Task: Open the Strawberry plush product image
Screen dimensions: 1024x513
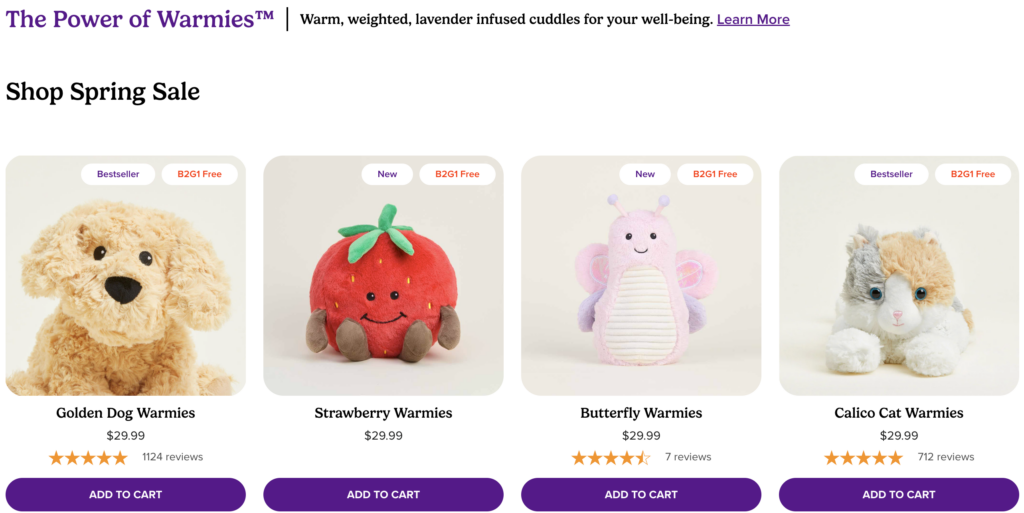Action: coord(383,275)
